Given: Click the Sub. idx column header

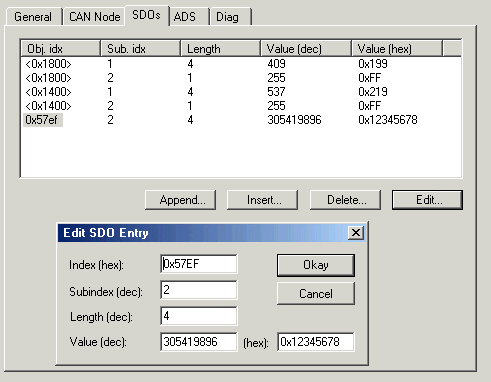Looking at the screenshot, I should coord(140,49).
